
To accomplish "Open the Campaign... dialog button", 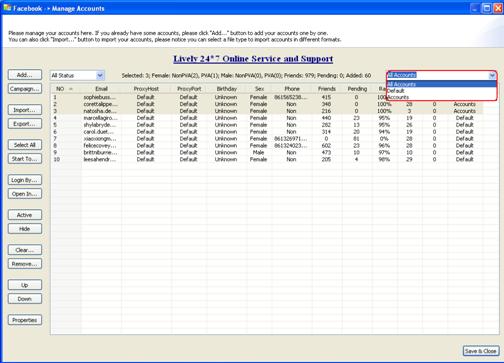I will (x=25, y=89).
